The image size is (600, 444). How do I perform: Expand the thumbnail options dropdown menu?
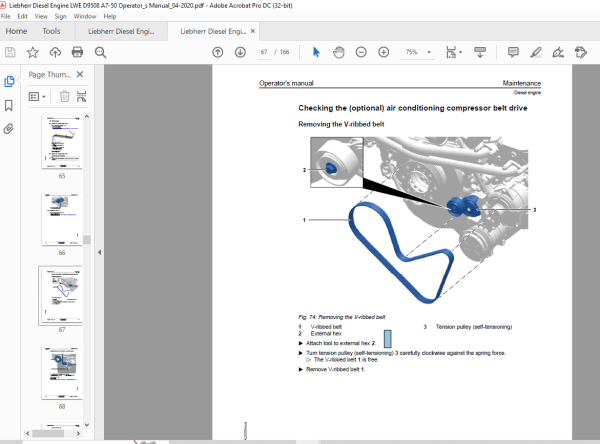click(37, 96)
